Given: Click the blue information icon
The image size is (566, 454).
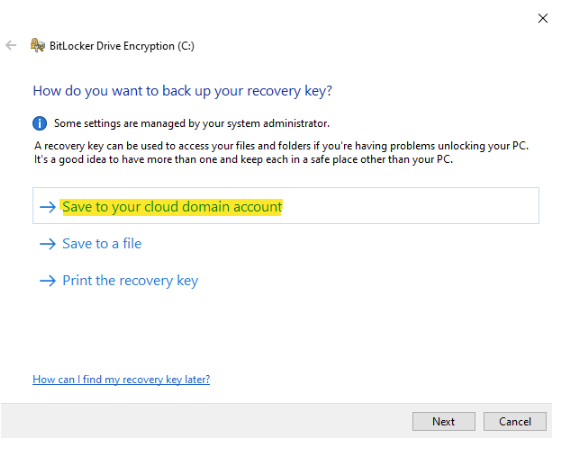Looking at the screenshot, I should point(39,123).
